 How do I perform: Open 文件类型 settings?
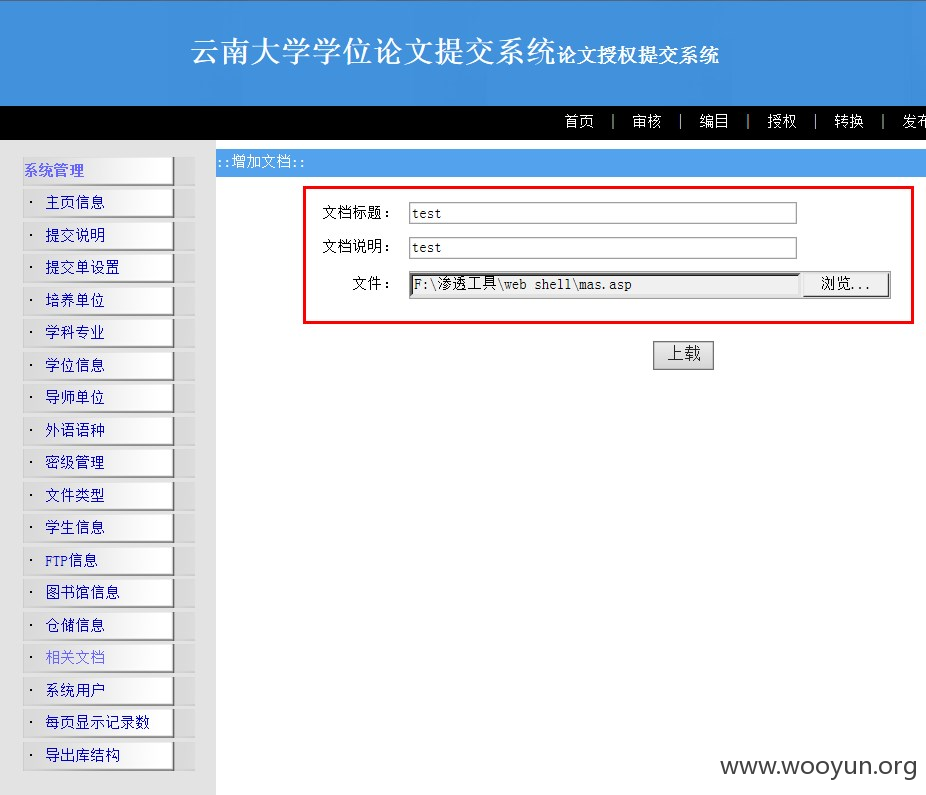click(x=75, y=495)
